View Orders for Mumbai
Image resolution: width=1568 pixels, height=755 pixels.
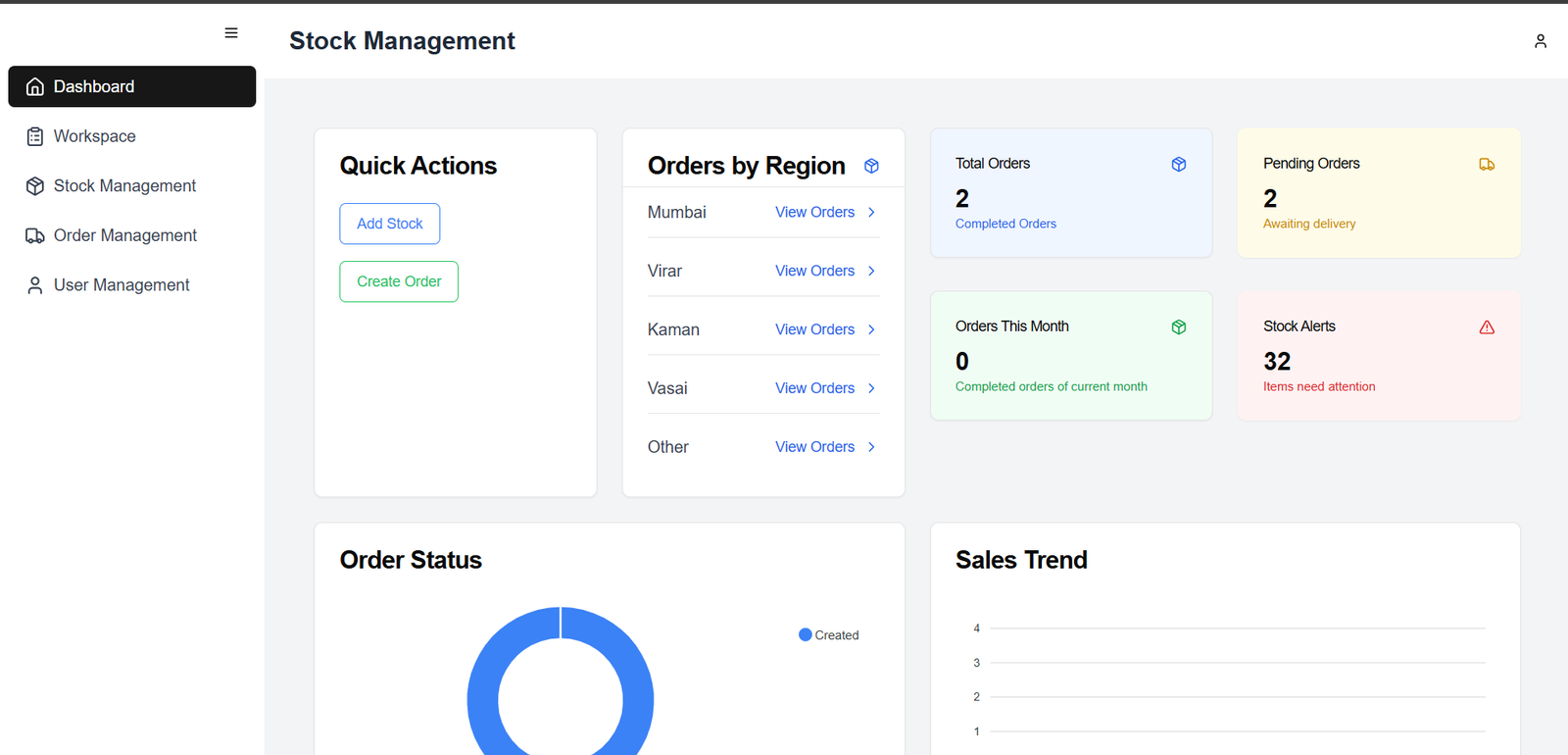click(814, 212)
